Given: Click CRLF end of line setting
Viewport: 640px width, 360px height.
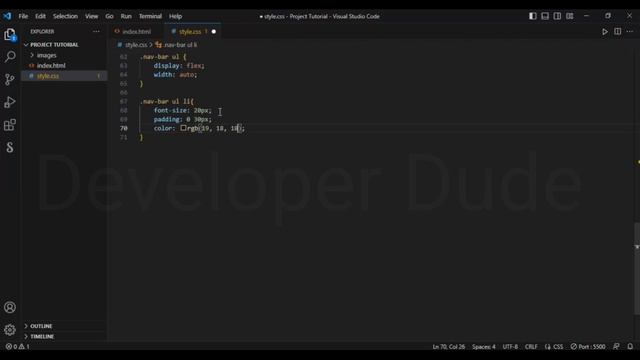Looking at the screenshot, I should [x=531, y=347].
